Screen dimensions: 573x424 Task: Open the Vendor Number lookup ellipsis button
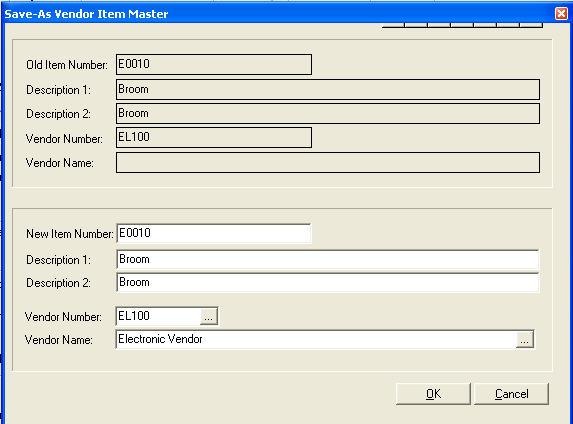[x=209, y=317]
